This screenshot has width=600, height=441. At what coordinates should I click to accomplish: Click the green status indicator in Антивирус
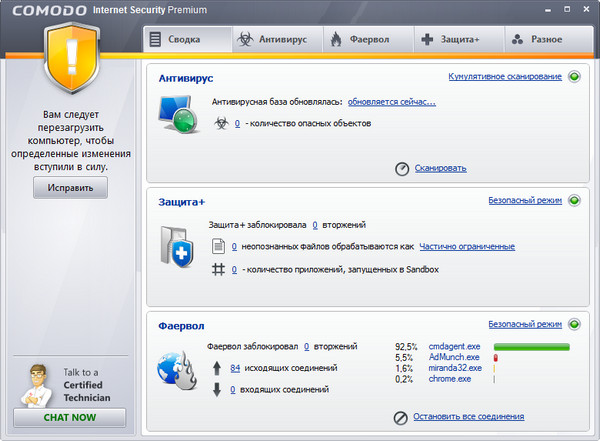575,76
